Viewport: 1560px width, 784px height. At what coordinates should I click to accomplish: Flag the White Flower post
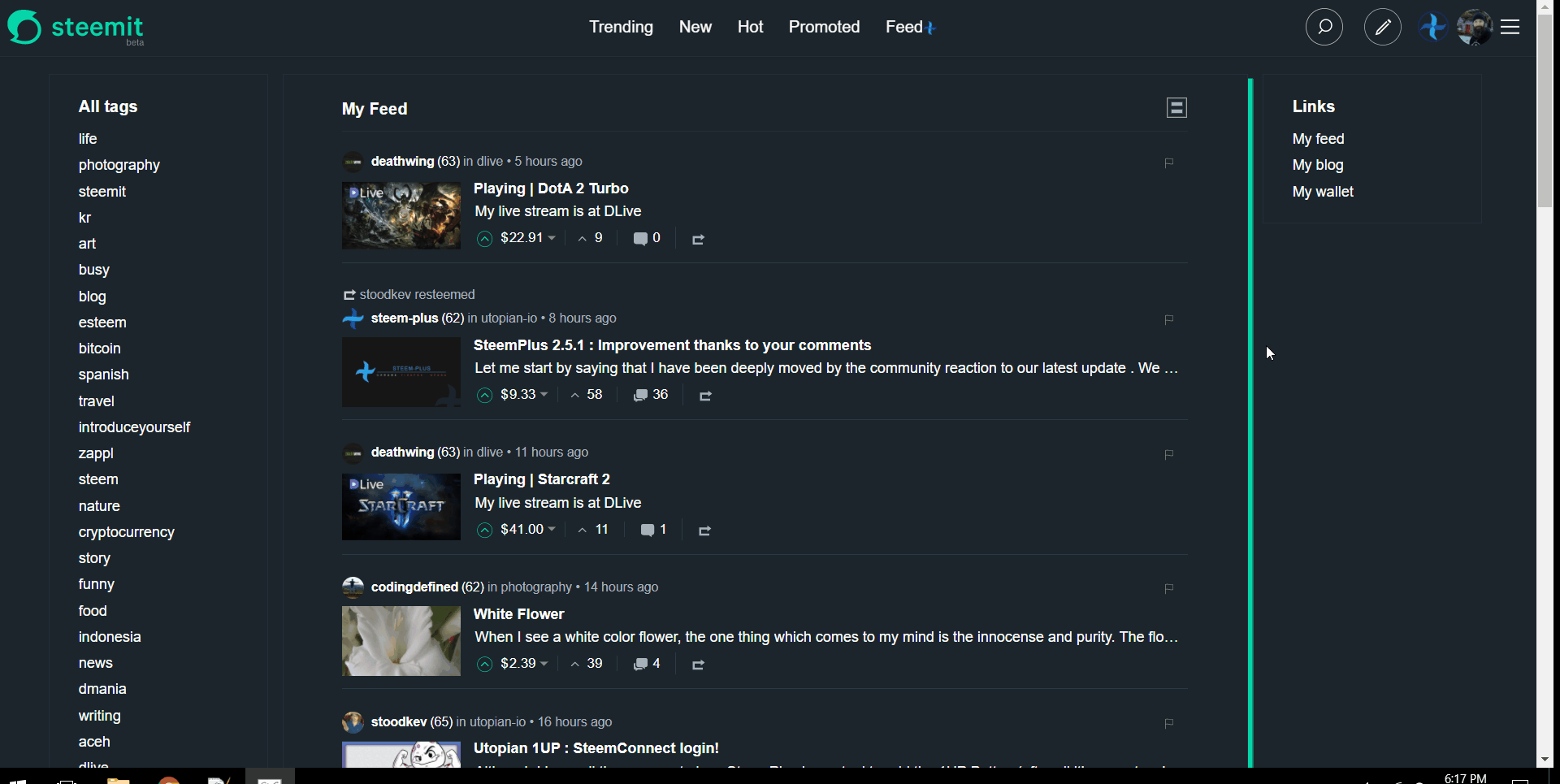click(x=1169, y=588)
